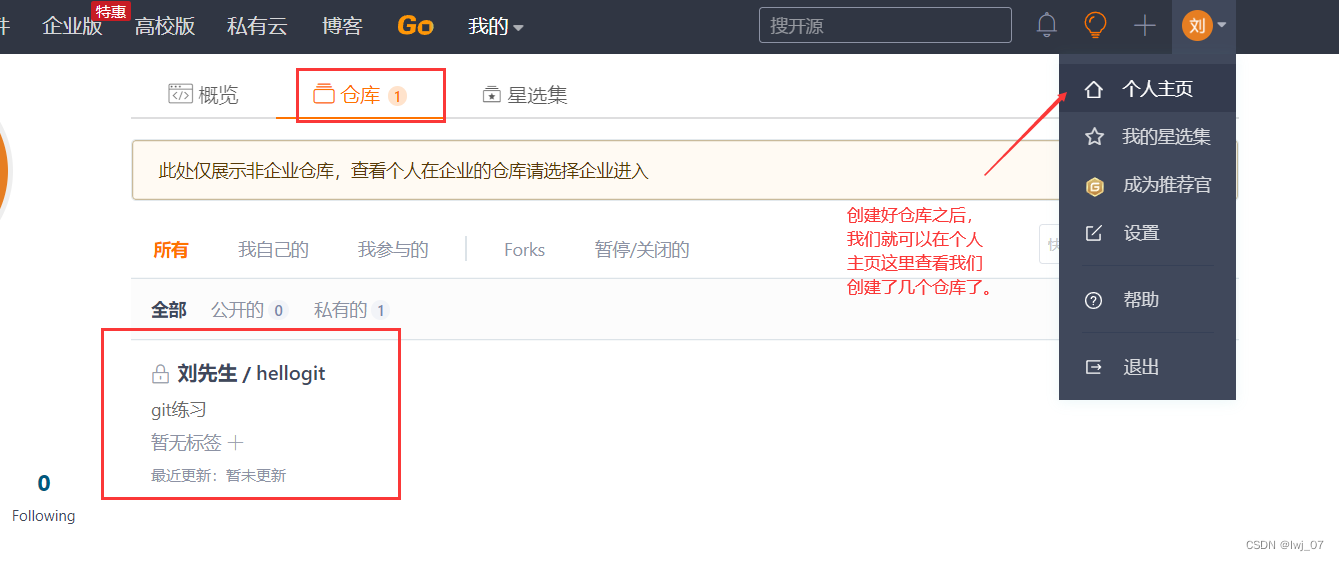Switch to the 仓库 tab
Screen dimensions: 1339x561
click(x=360, y=96)
